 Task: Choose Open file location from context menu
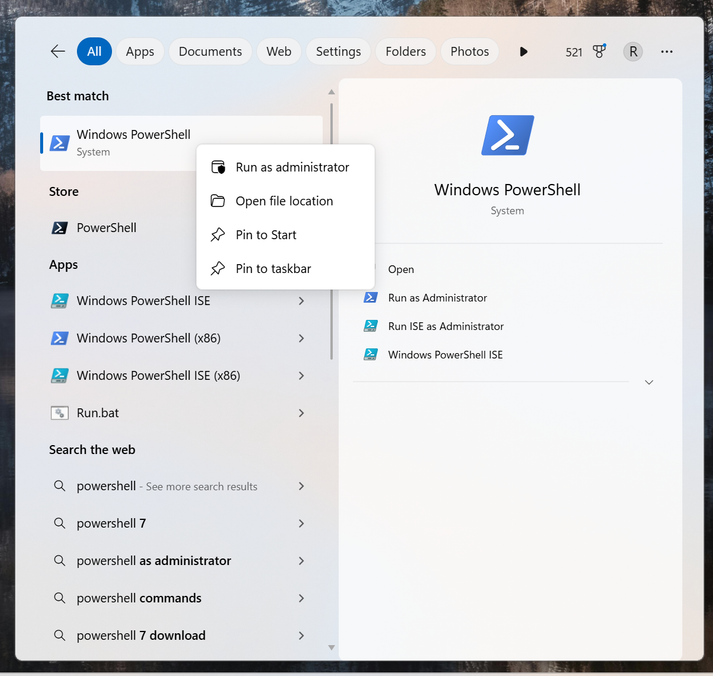point(285,201)
